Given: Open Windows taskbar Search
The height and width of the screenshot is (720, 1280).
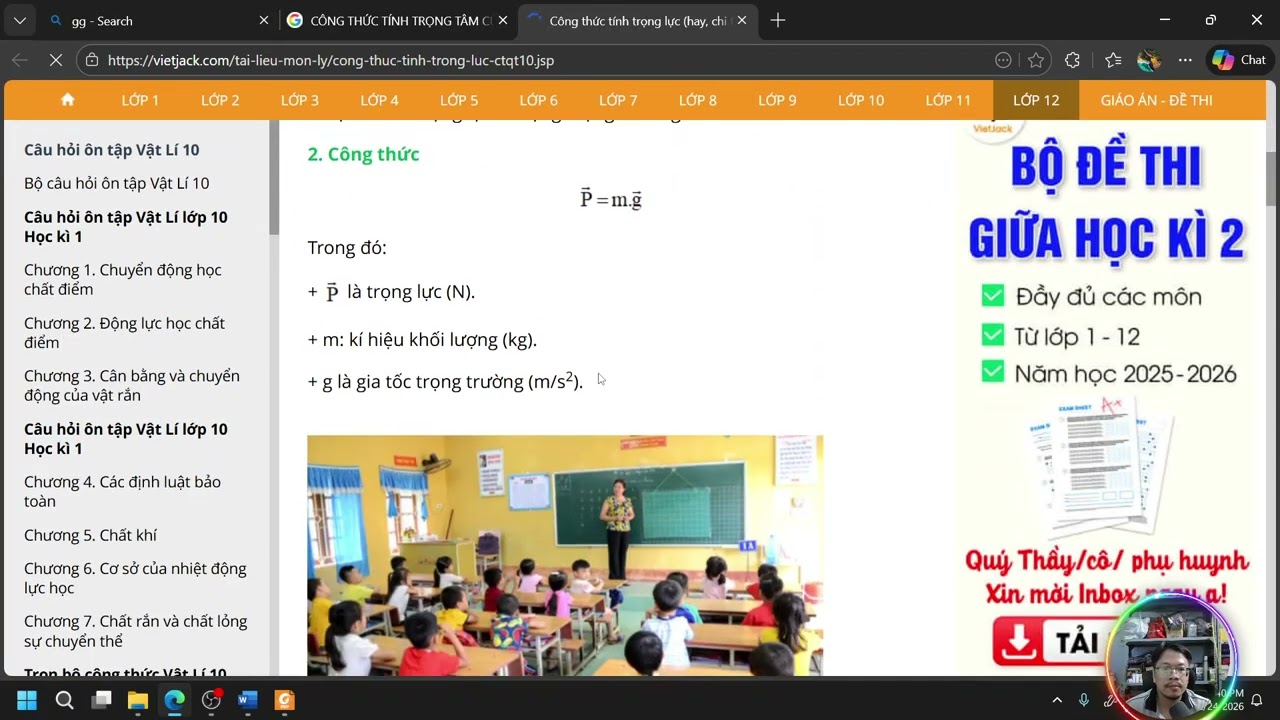Looking at the screenshot, I should 64,700.
